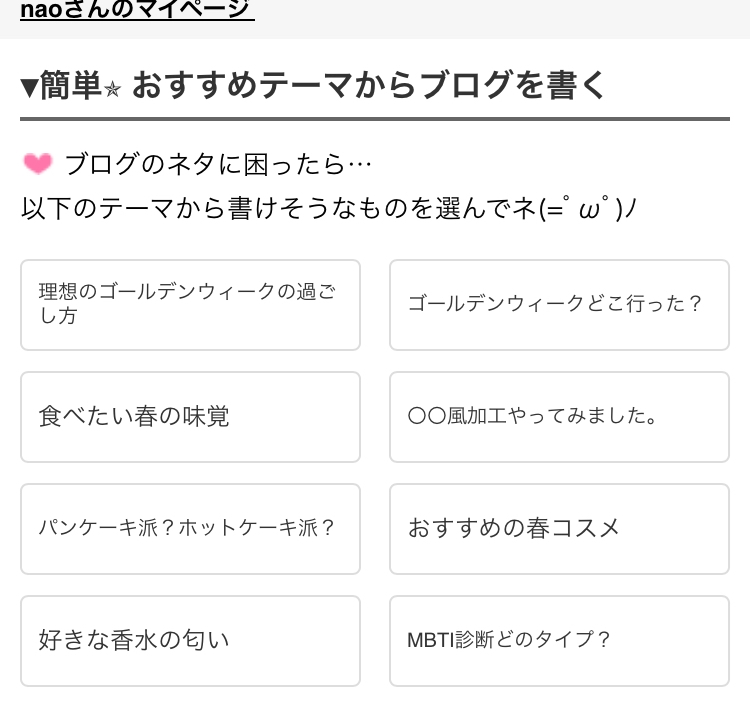Click the pink heart icon
This screenshot has height=717, width=750.
pyautogui.click(x=37, y=164)
